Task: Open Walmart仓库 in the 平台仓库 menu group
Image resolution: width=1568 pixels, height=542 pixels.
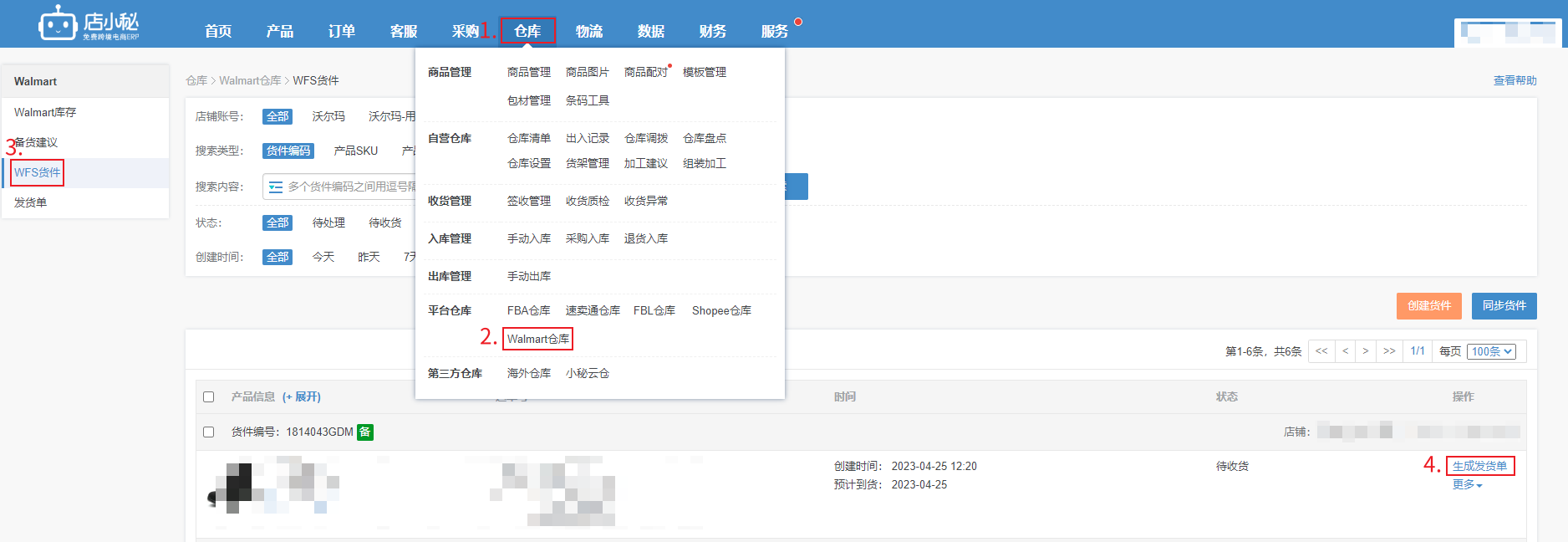Action: point(538,339)
